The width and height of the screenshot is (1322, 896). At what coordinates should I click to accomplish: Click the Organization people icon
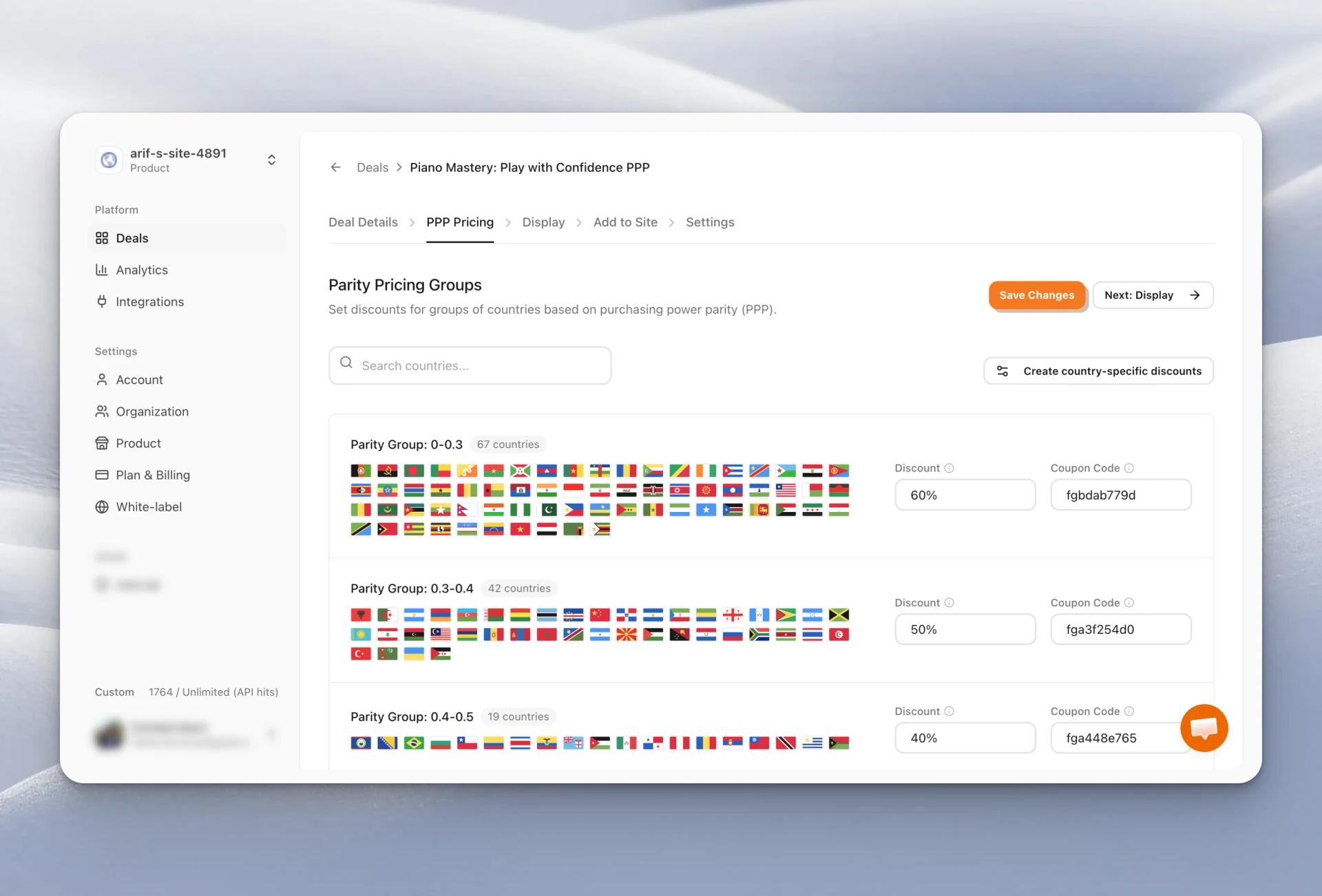[102, 412]
